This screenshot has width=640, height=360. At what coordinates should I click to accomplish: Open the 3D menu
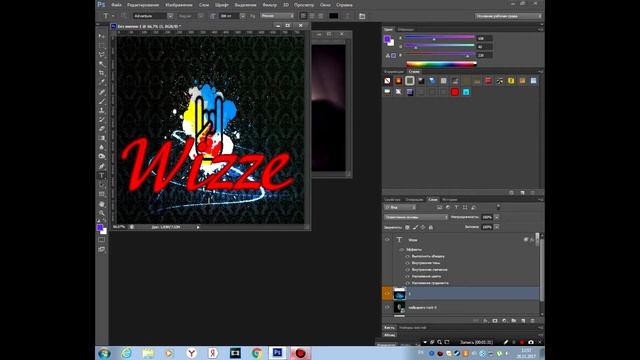286,5
